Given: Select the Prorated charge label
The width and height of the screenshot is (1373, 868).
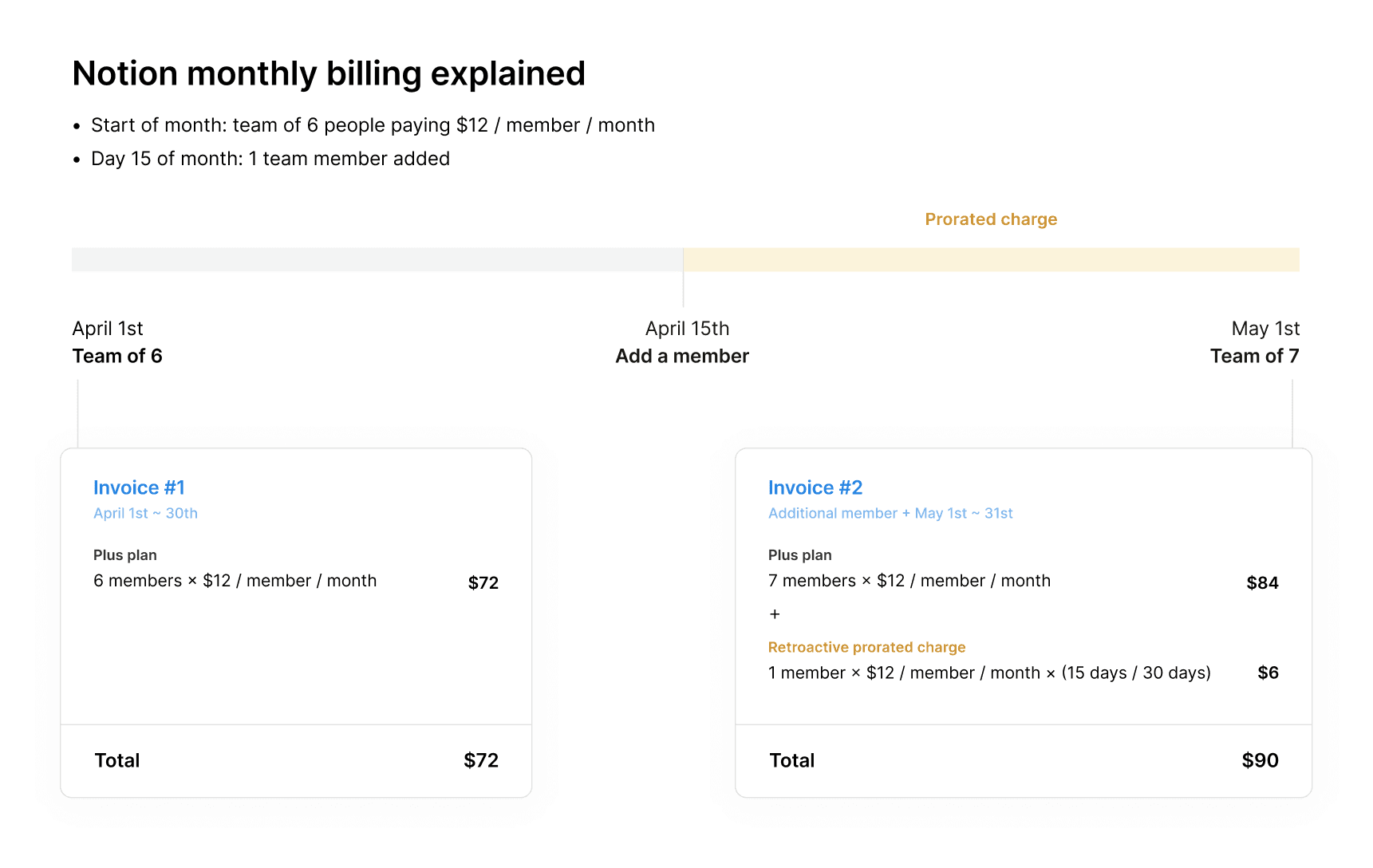Looking at the screenshot, I should (991, 219).
